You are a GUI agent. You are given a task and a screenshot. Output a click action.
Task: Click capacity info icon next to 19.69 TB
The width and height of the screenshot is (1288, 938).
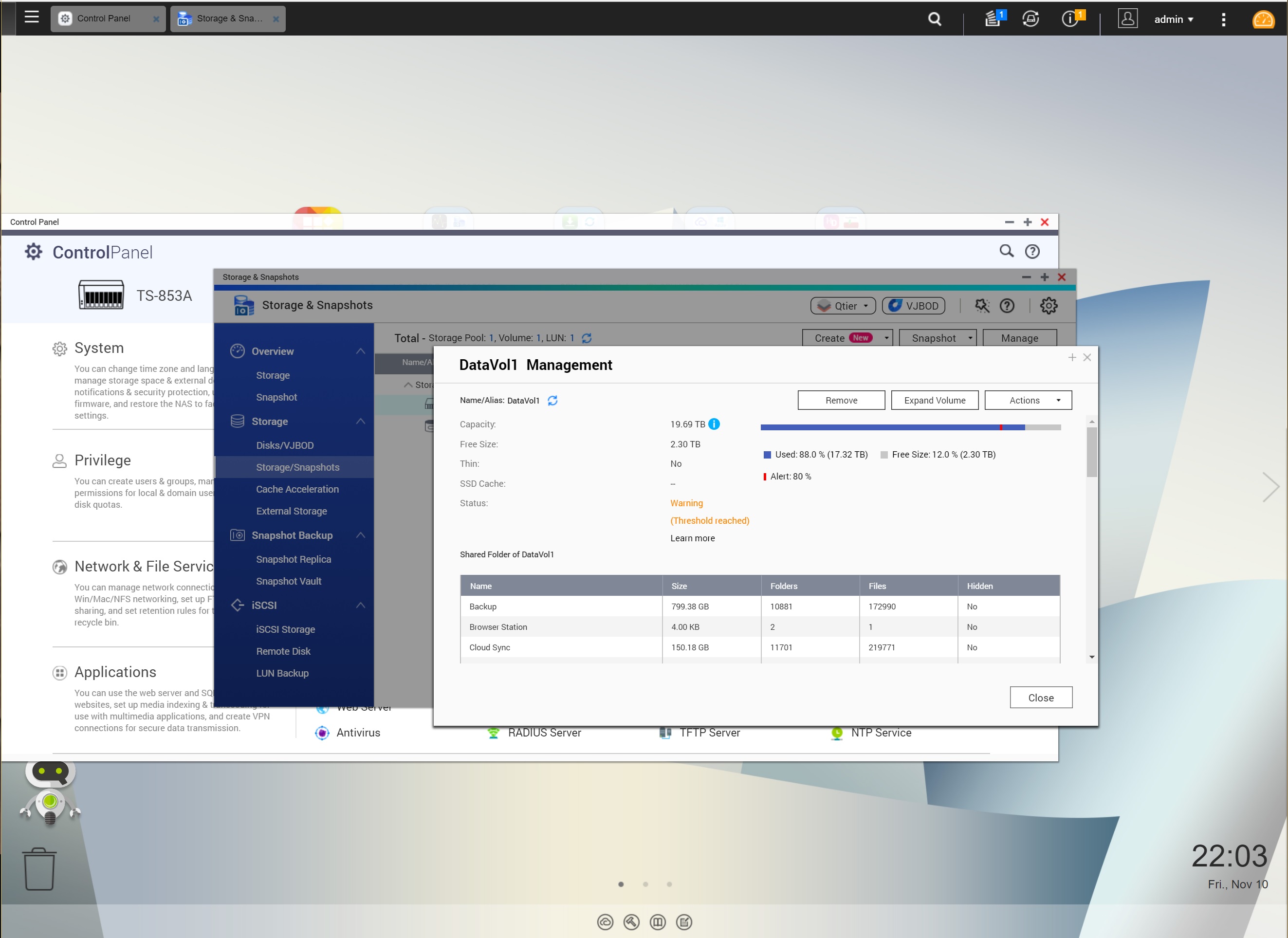715,424
